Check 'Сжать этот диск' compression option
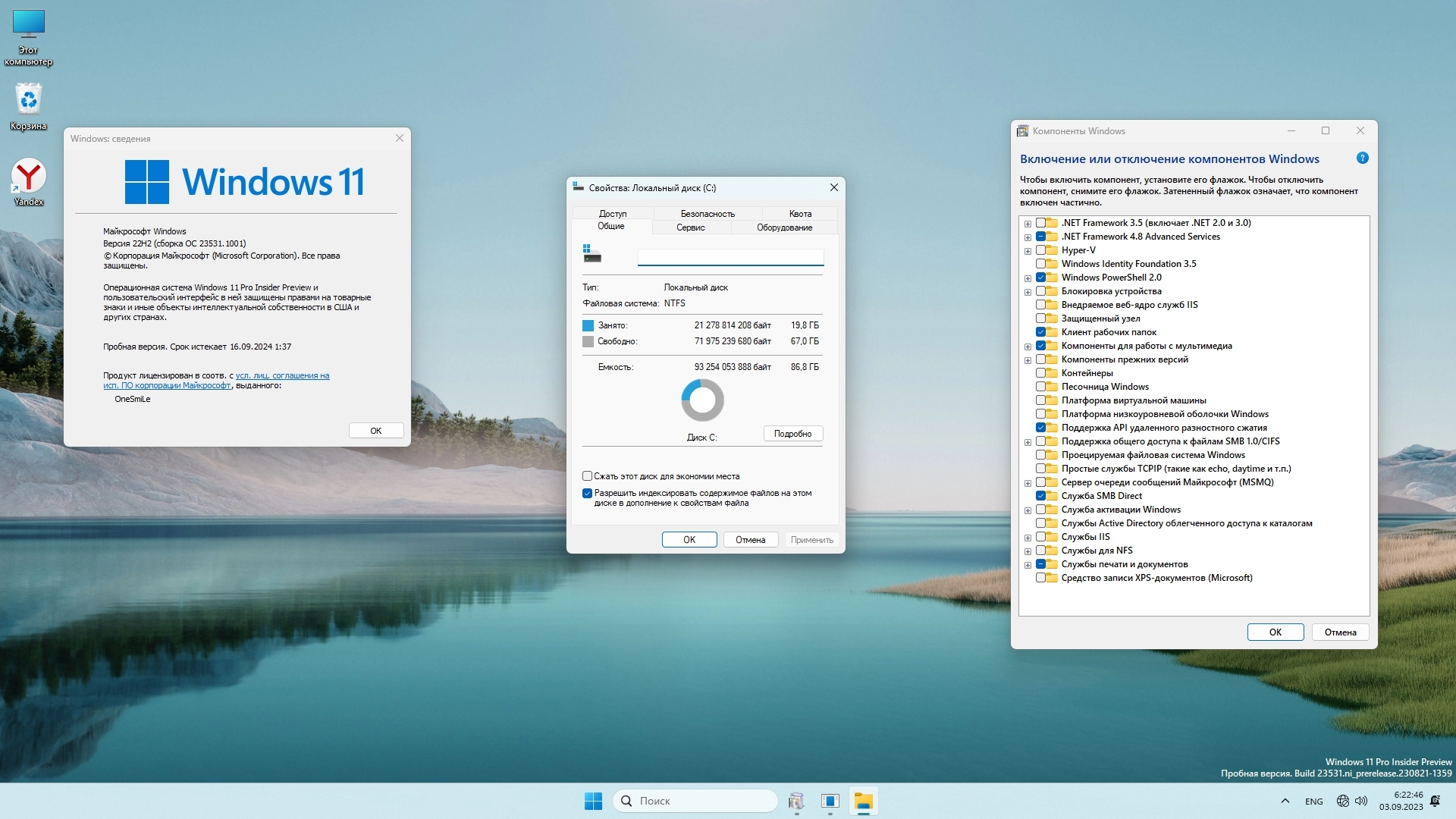Screen dimensions: 1456x819 coord(587,476)
